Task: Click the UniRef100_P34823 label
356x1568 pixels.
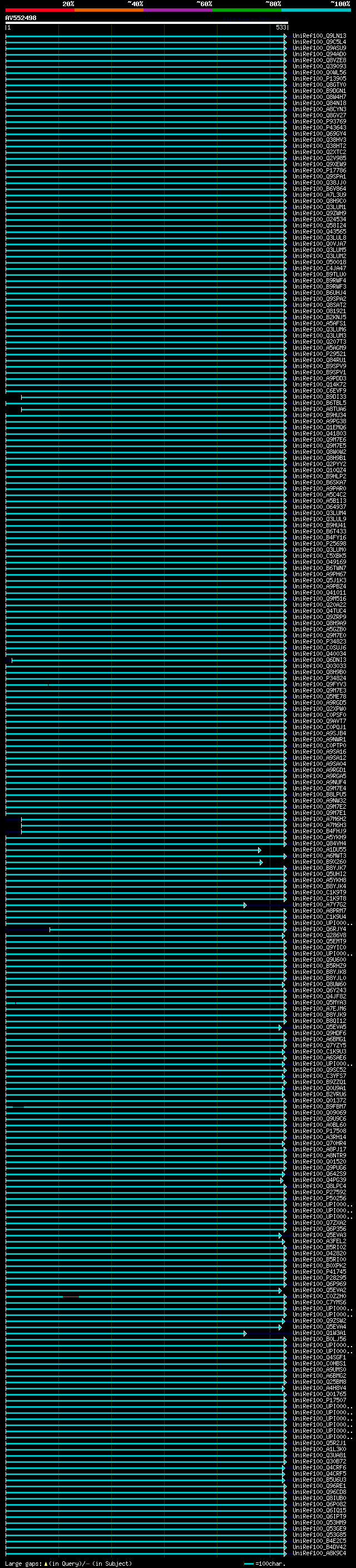Action: click(319, 641)
